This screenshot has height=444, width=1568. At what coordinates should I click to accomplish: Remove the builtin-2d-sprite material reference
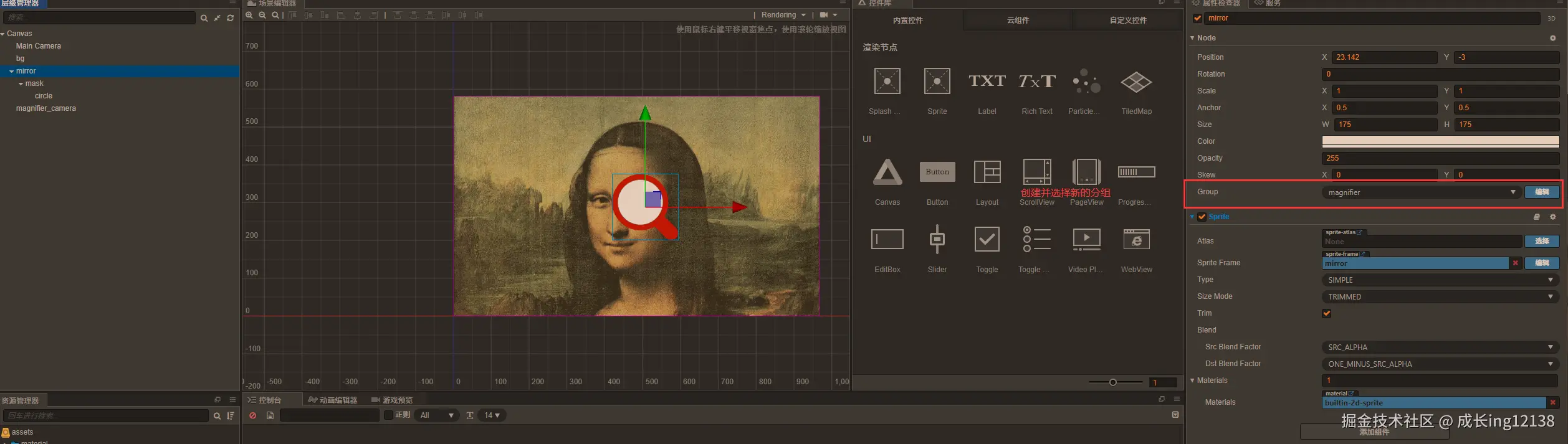pos(1552,402)
